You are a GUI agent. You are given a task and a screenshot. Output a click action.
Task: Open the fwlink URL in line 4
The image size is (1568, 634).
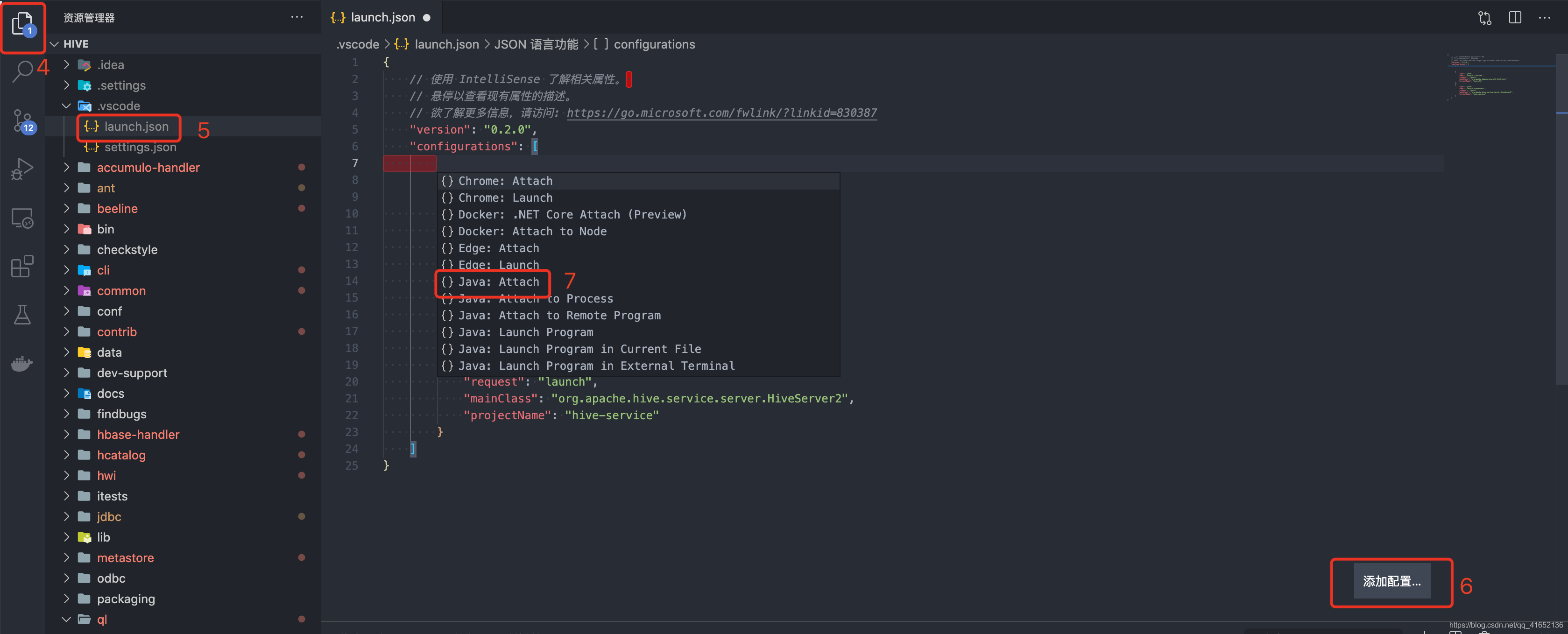[x=720, y=113]
